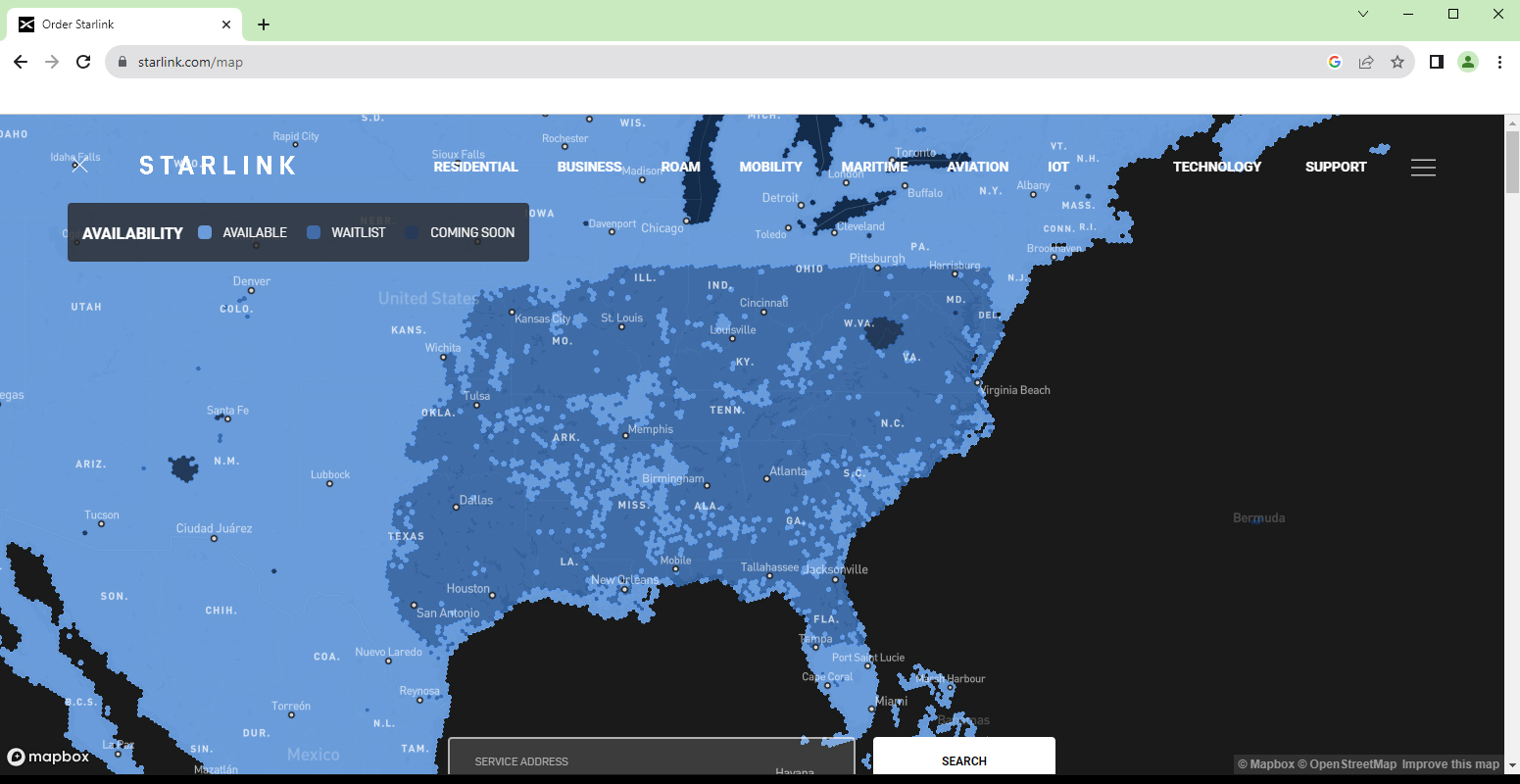Go to the Support page
Viewport: 1520px width, 784px height.
click(x=1336, y=167)
